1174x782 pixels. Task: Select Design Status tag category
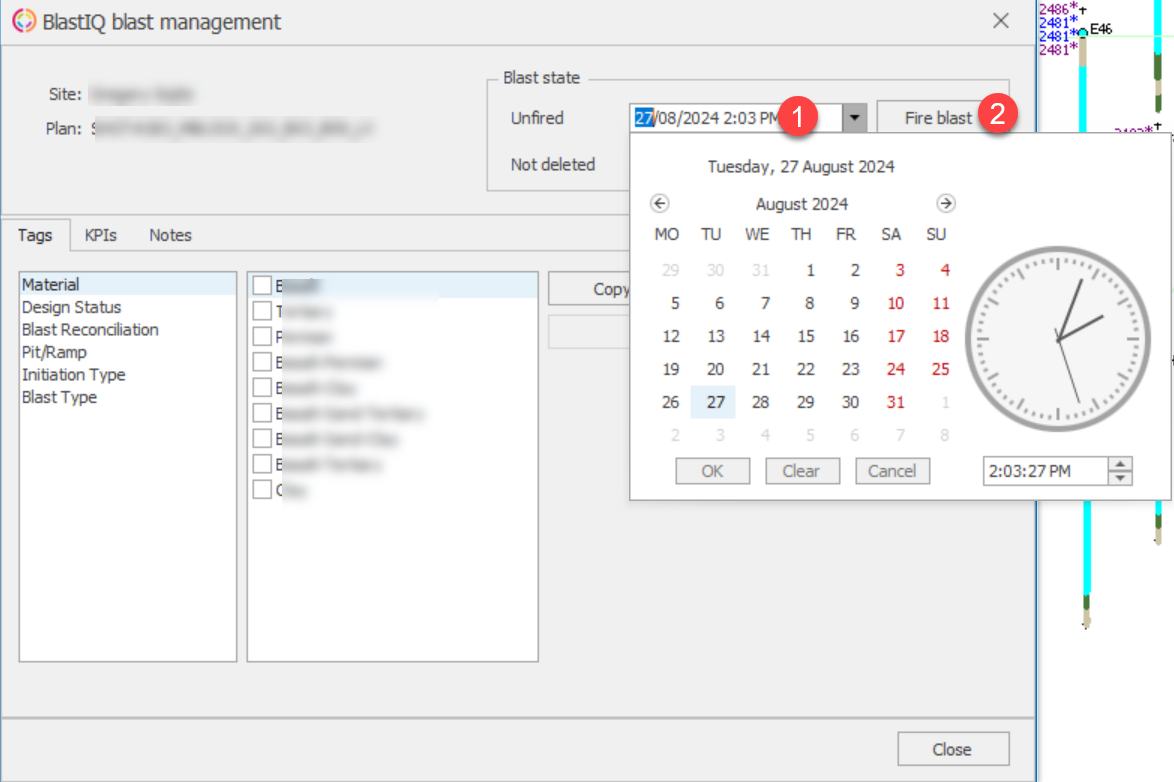click(127, 307)
